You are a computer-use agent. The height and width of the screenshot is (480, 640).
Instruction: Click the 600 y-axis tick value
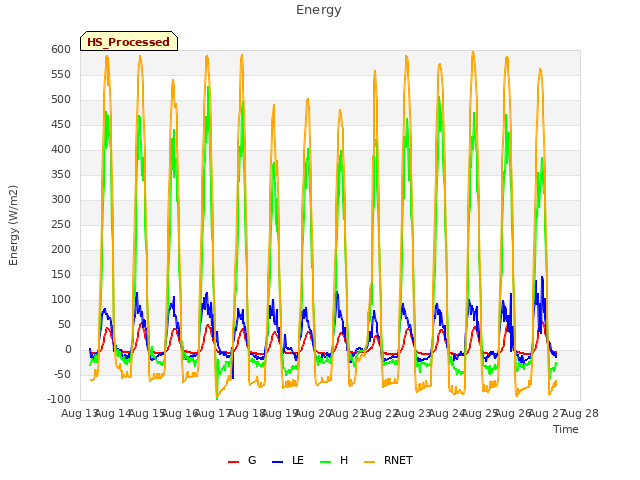click(x=61, y=49)
